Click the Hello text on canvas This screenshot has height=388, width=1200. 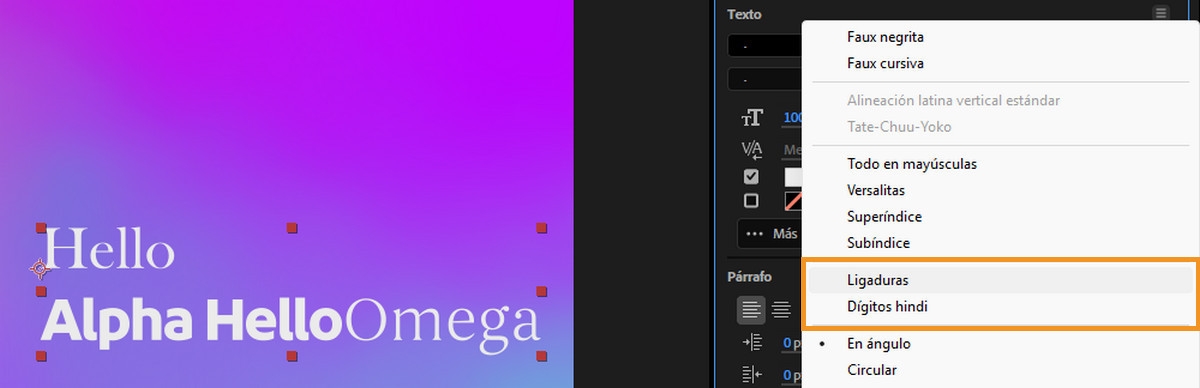[x=110, y=249]
